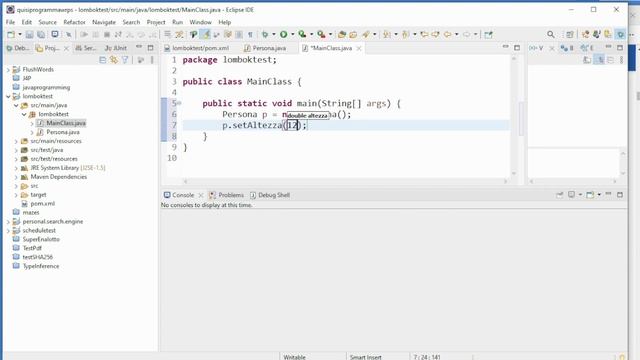
Task: Expand the JRE System Library node
Action: click(16, 168)
